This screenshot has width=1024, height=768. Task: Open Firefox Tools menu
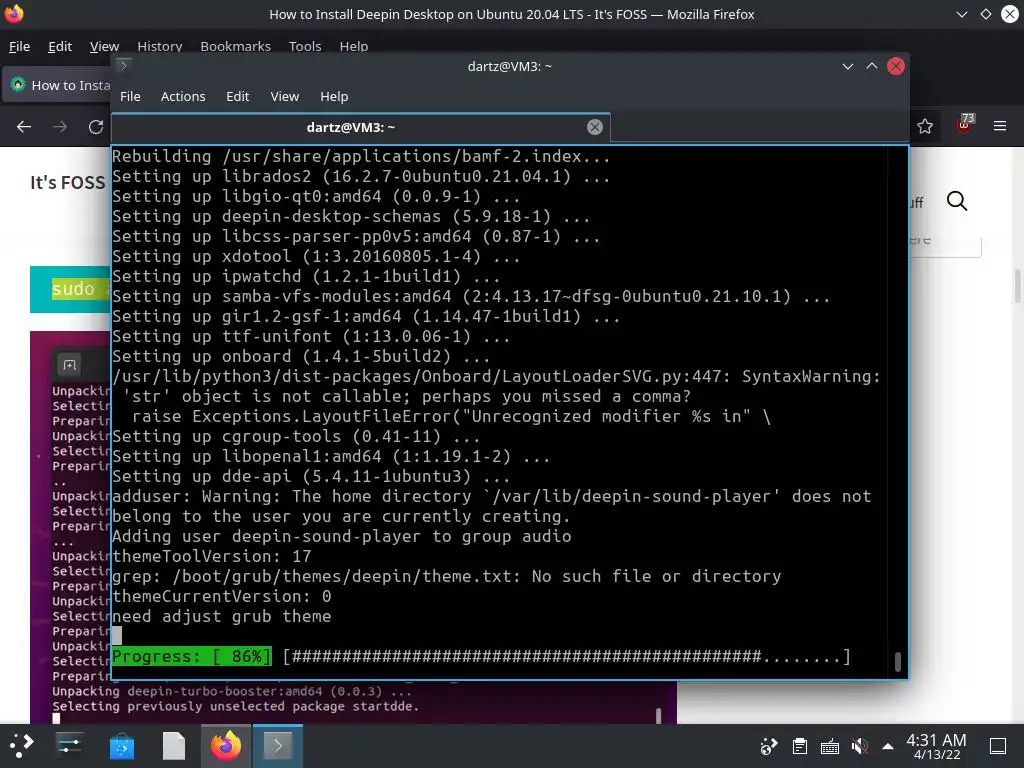pos(305,46)
